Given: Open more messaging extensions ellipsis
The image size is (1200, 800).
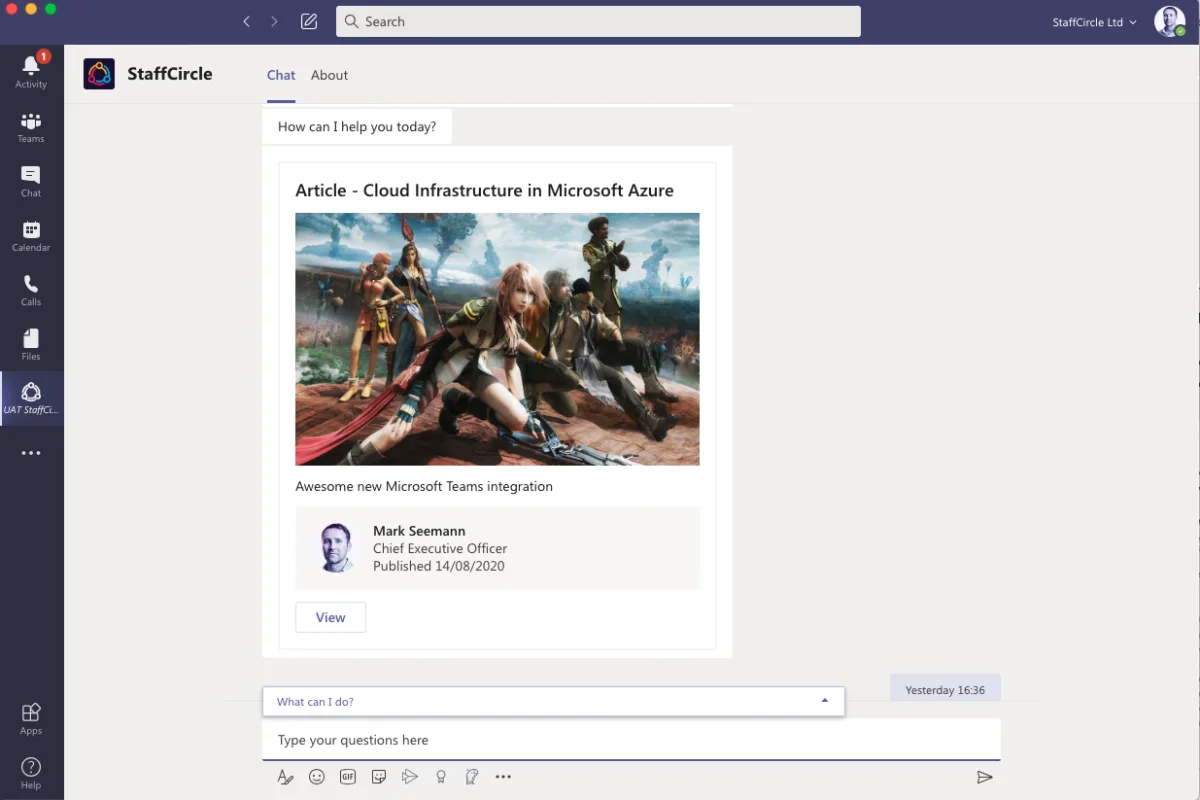Looking at the screenshot, I should click(503, 777).
